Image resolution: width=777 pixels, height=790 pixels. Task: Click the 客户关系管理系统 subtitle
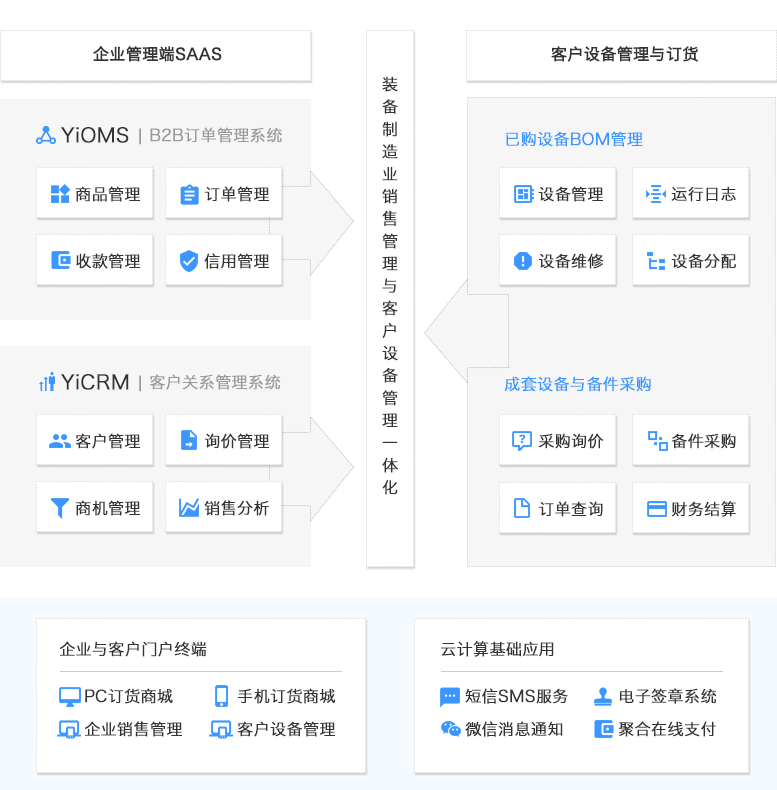[215, 382]
